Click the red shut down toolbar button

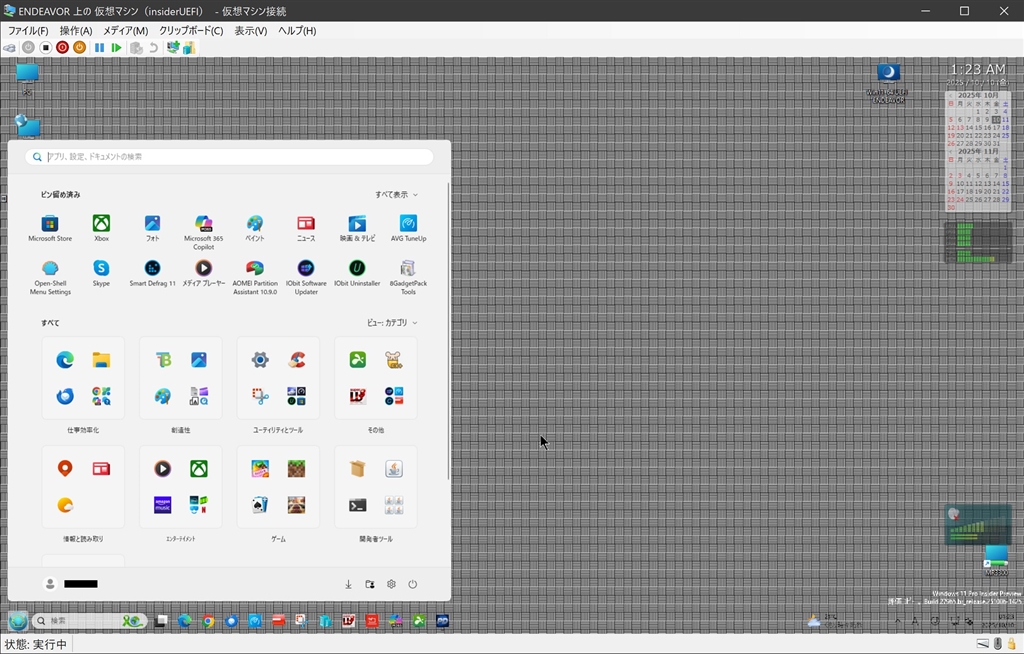pyautogui.click(x=62, y=47)
